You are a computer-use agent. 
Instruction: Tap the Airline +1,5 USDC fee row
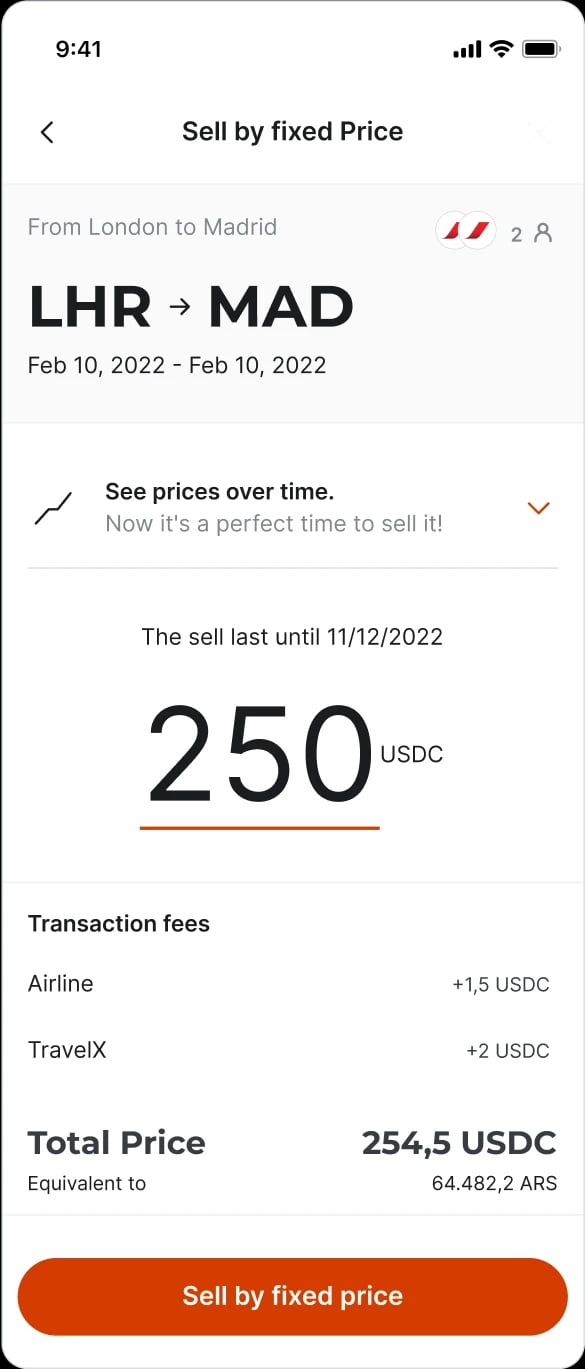(x=292, y=984)
